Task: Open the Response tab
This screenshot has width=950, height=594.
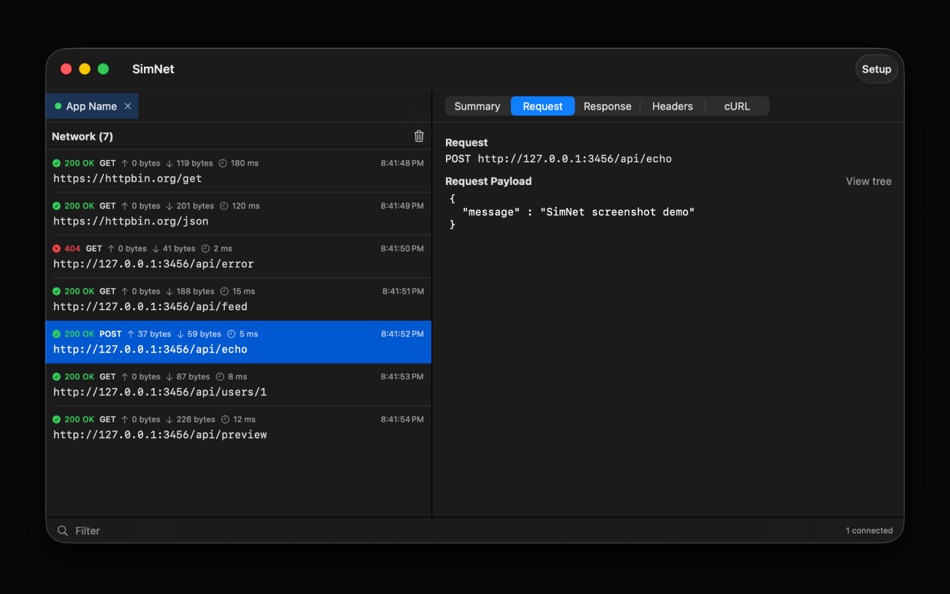Action: pyautogui.click(x=609, y=106)
